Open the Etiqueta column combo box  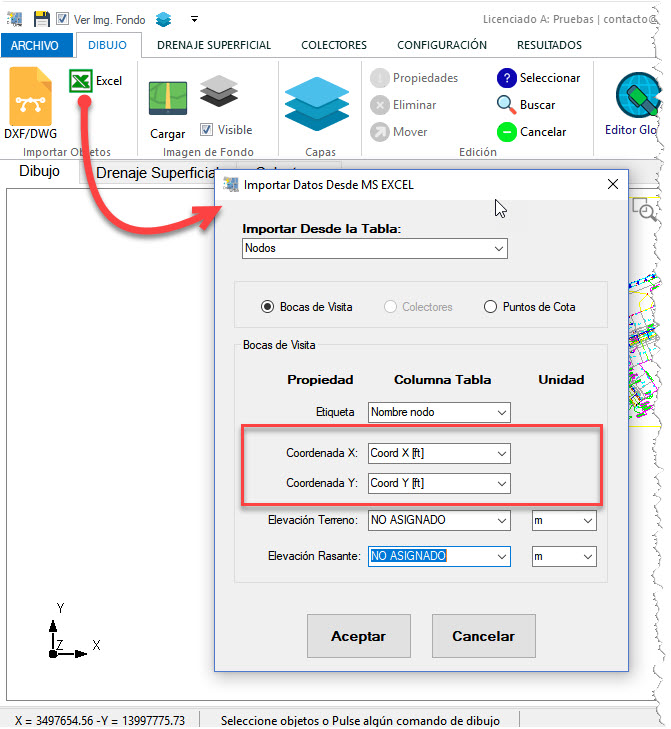click(439, 412)
